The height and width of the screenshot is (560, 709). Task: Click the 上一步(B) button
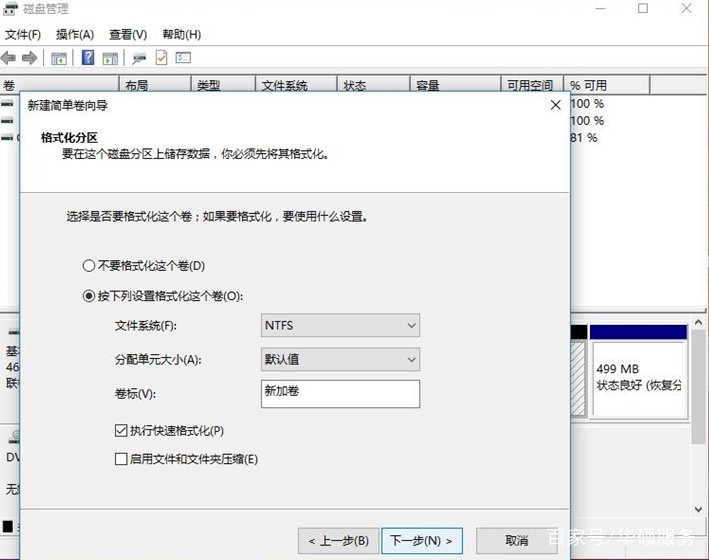pyautogui.click(x=338, y=541)
